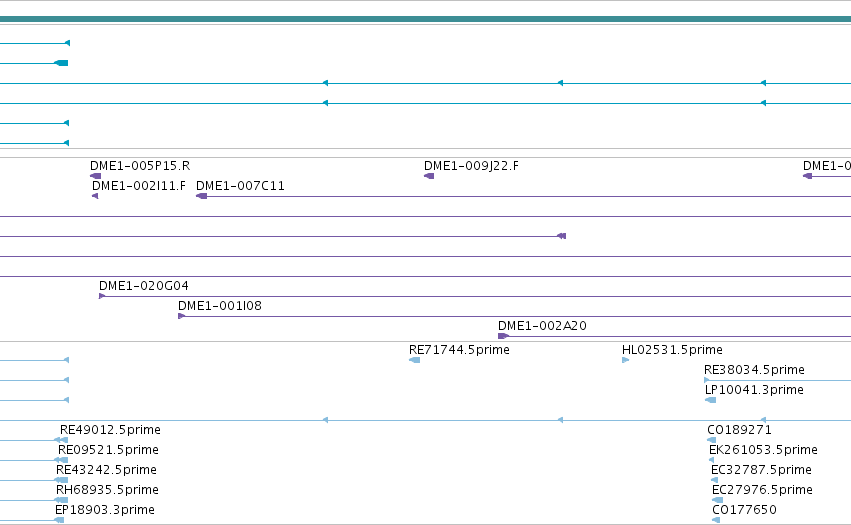851x525 pixels.
Task: Select the CO189271 label
Action: (739, 430)
